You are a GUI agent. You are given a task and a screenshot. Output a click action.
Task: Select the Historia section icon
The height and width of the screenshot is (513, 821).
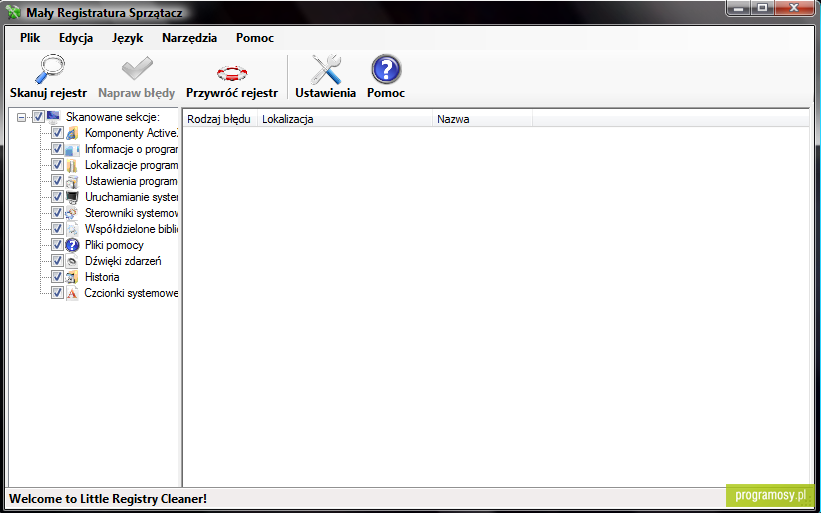72,277
